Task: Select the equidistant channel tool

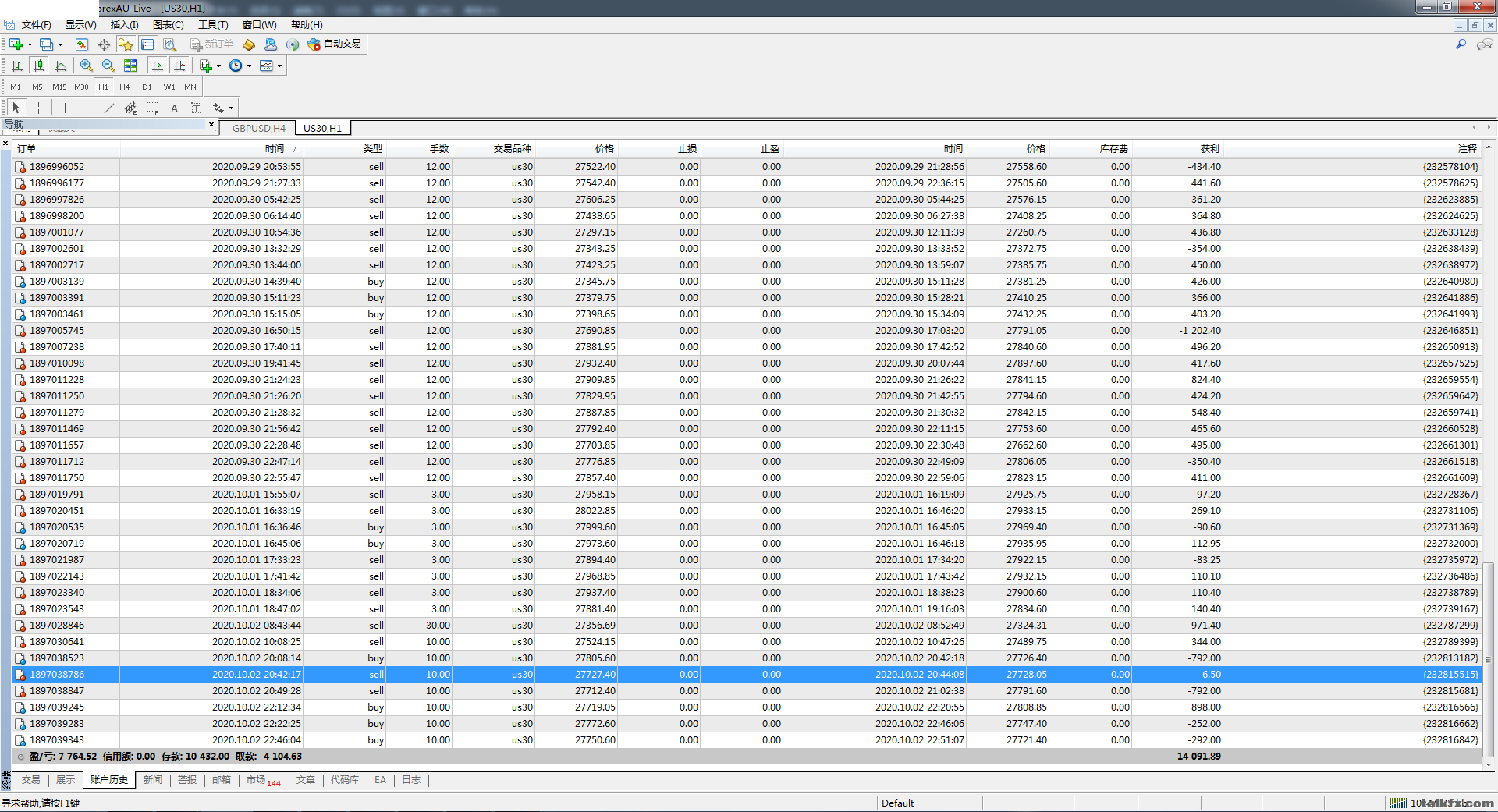Action: click(130, 108)
